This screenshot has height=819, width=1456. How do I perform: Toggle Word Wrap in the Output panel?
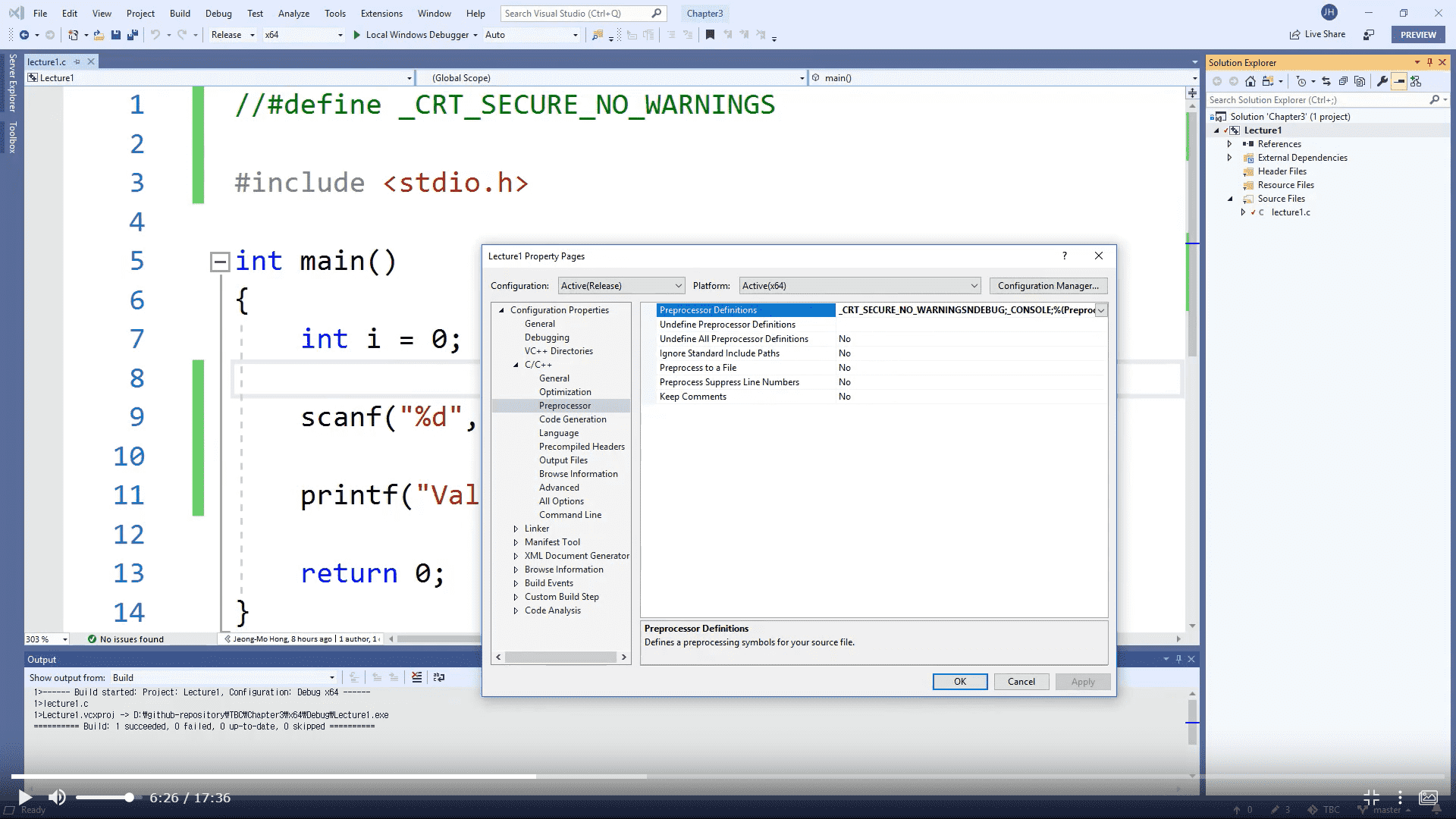click(x=438, y=678)
